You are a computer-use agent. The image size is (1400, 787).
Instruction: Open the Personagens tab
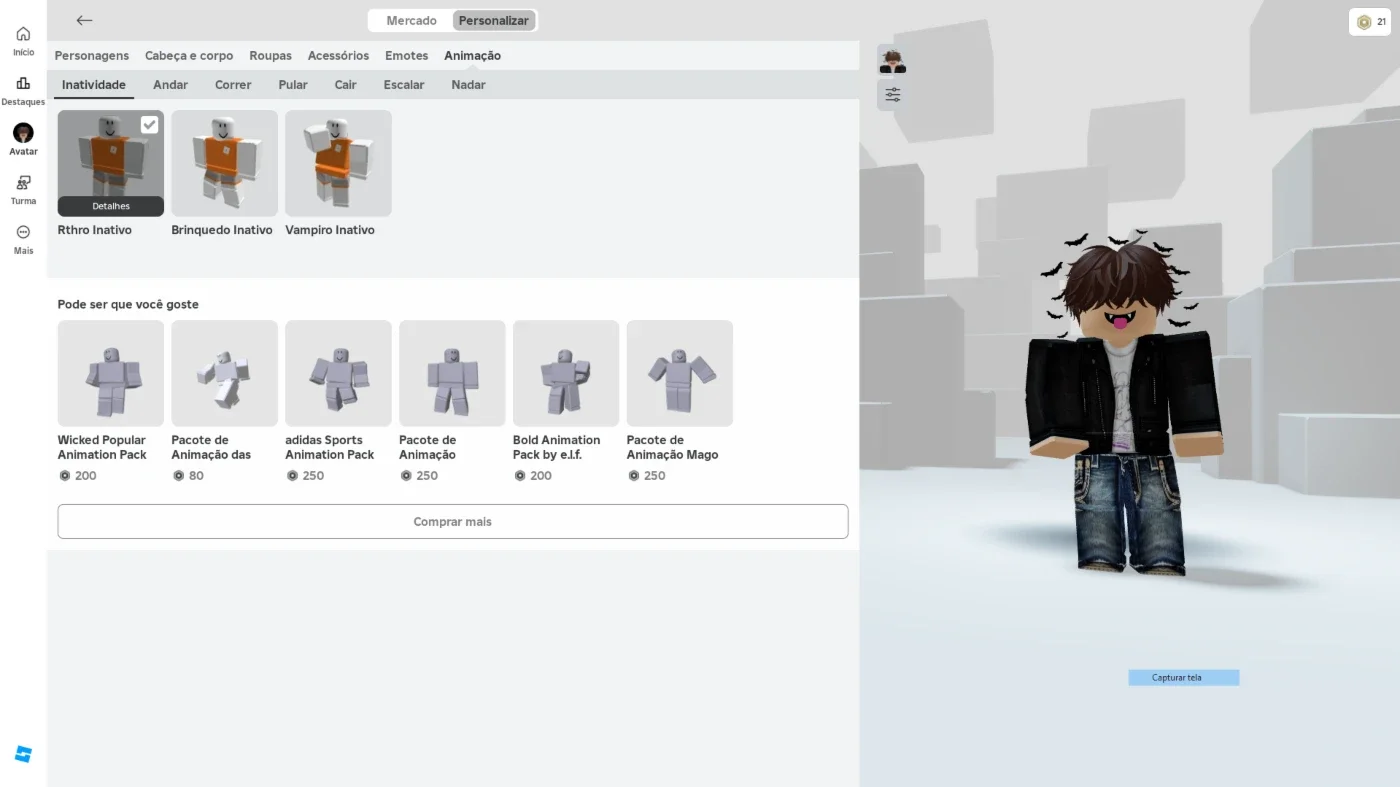[x=92, y=56]
